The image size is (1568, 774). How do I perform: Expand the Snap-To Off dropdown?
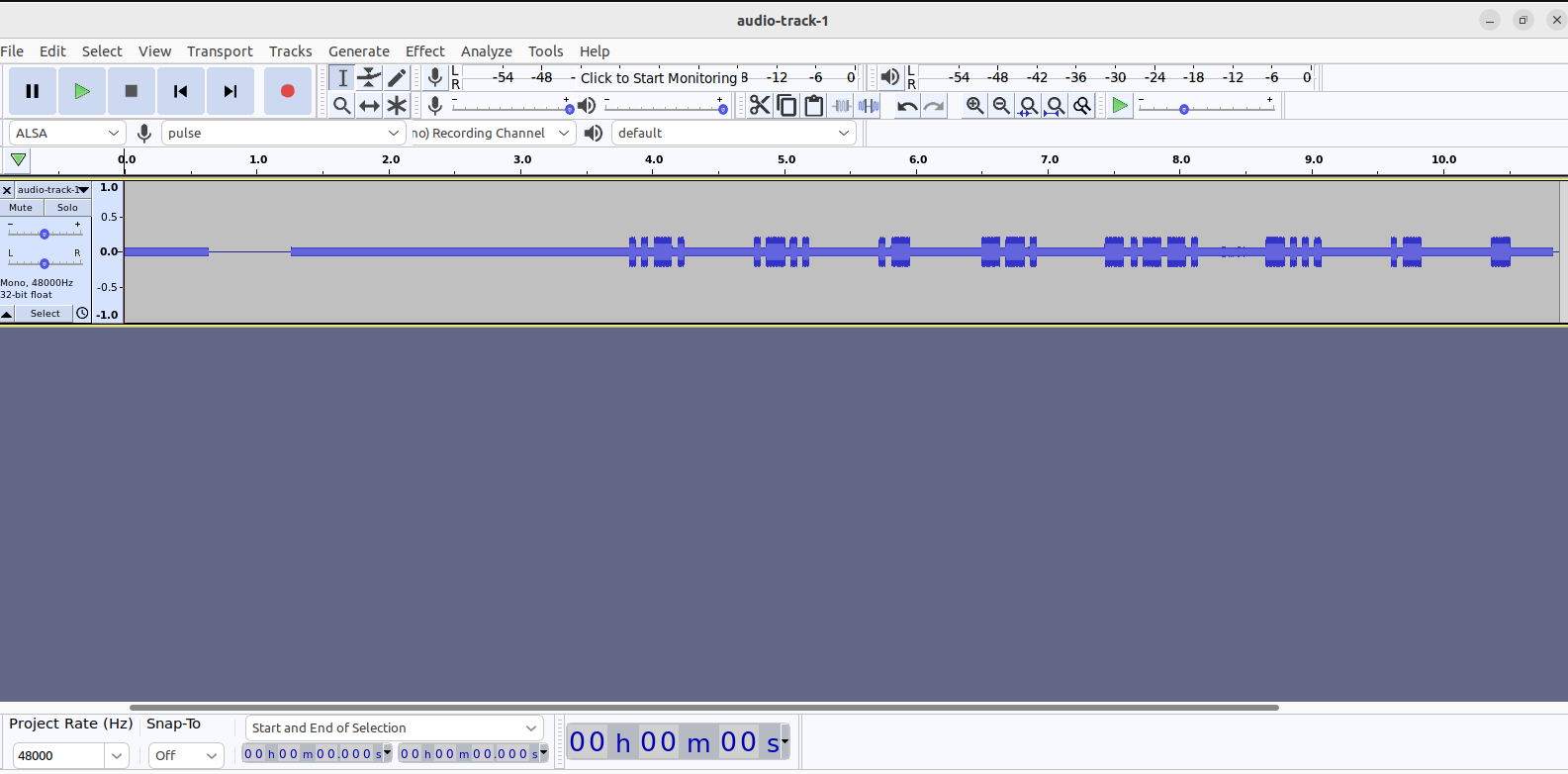(186, 755)
